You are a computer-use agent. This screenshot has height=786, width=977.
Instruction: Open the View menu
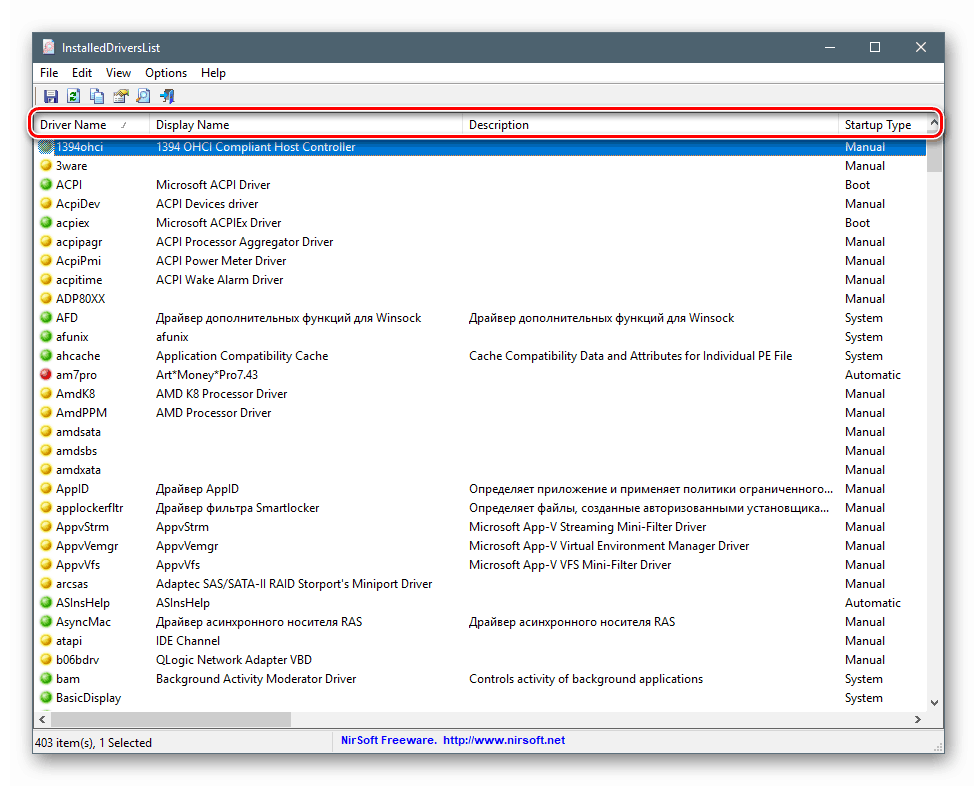pos(118,73)
